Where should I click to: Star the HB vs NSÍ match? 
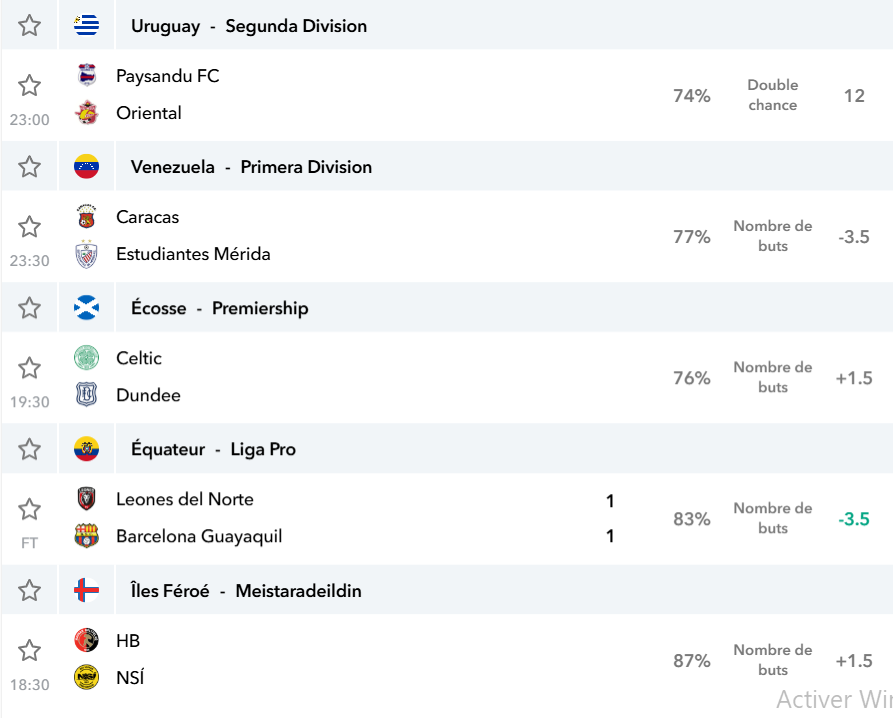coord(29,650)
